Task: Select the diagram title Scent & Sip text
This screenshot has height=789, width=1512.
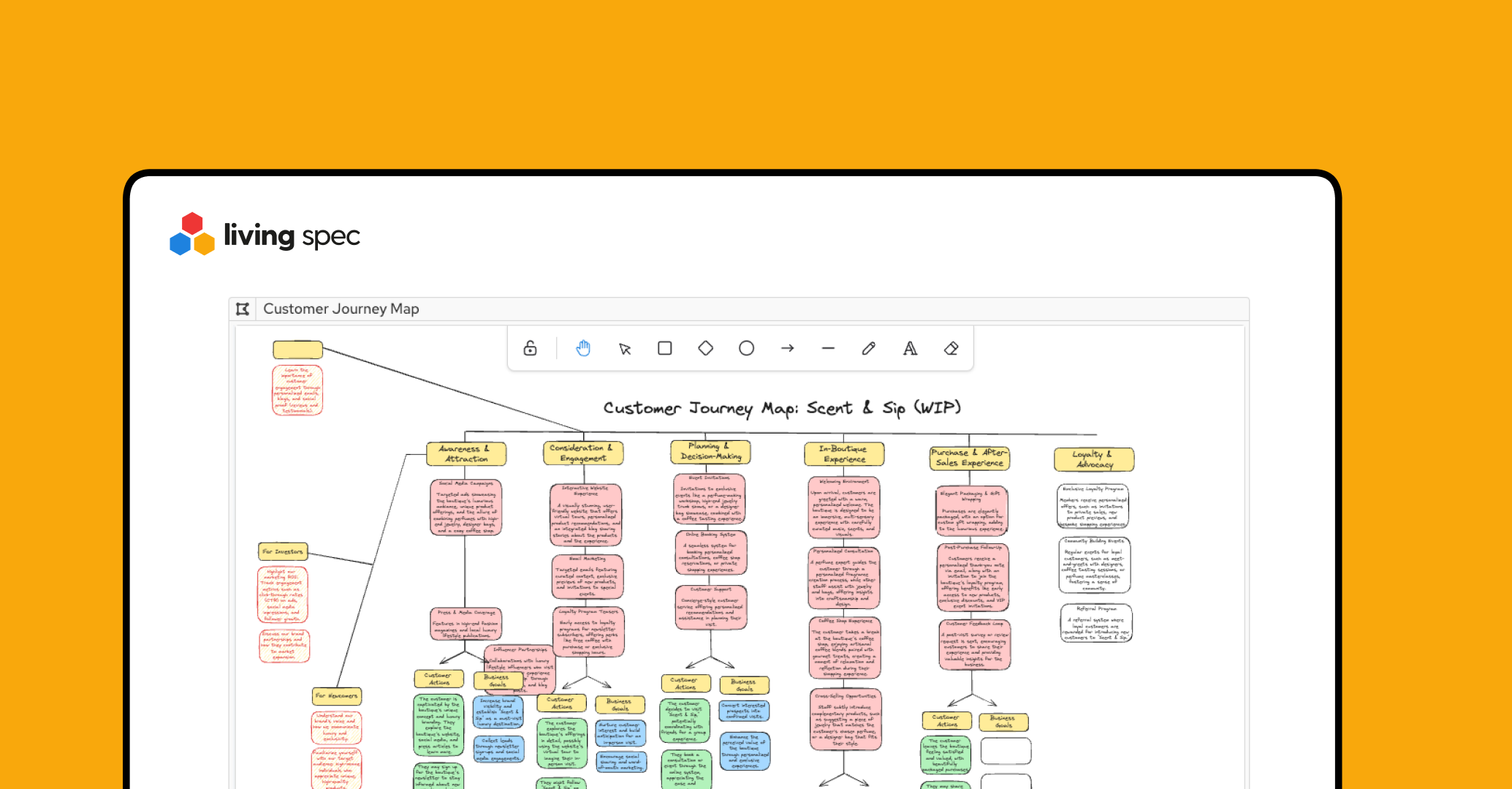Action: [x=781, y=408]
